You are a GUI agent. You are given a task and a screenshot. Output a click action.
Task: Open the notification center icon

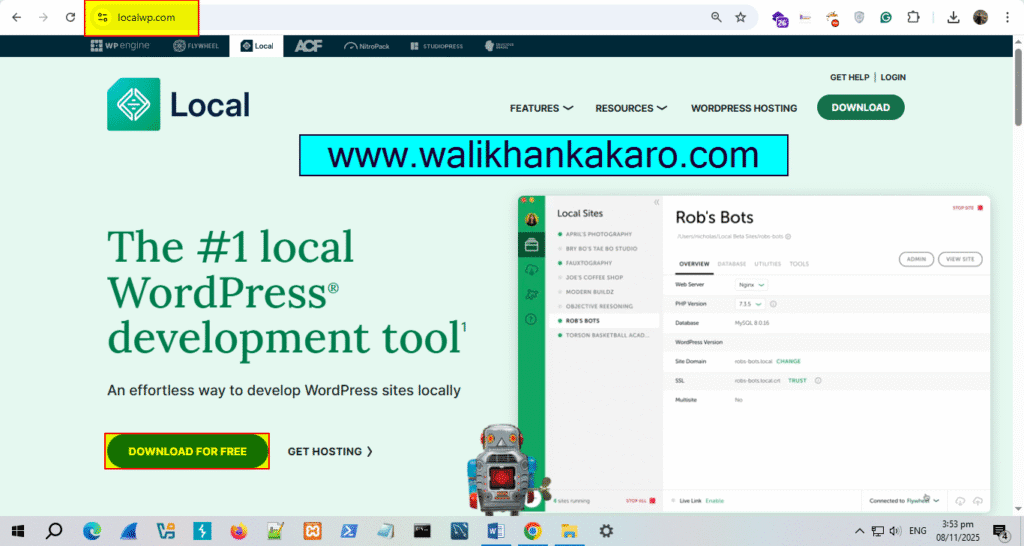(x=1000, y=531)
